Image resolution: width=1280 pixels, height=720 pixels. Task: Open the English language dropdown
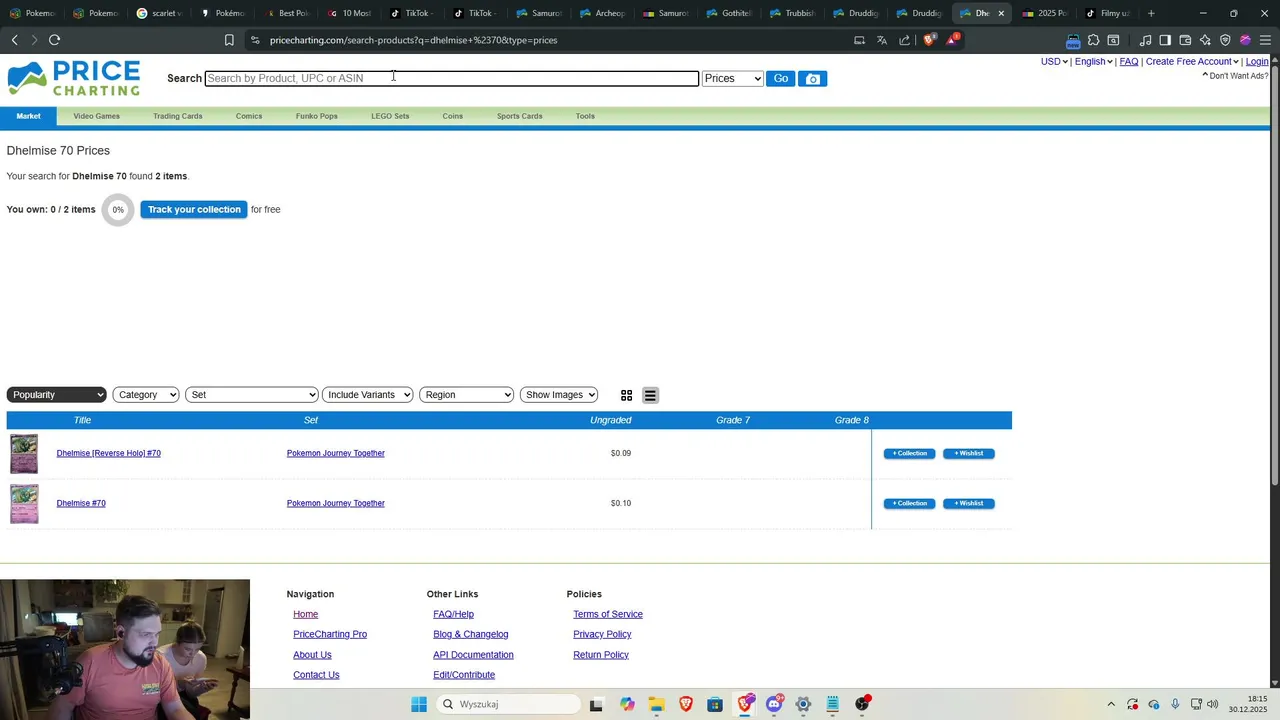pos(1094,62)
